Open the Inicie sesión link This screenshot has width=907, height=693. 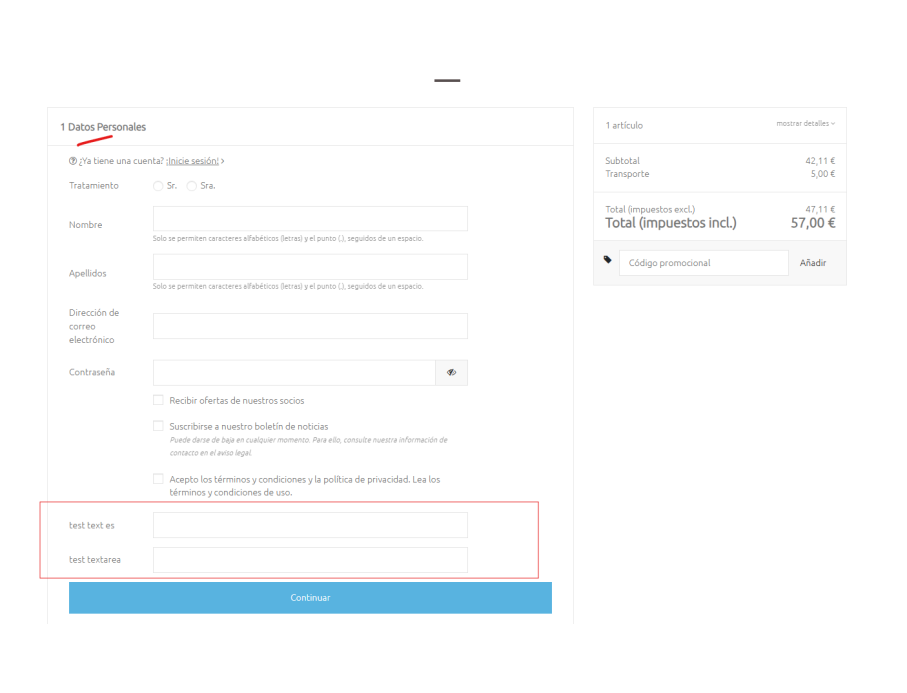193,161
